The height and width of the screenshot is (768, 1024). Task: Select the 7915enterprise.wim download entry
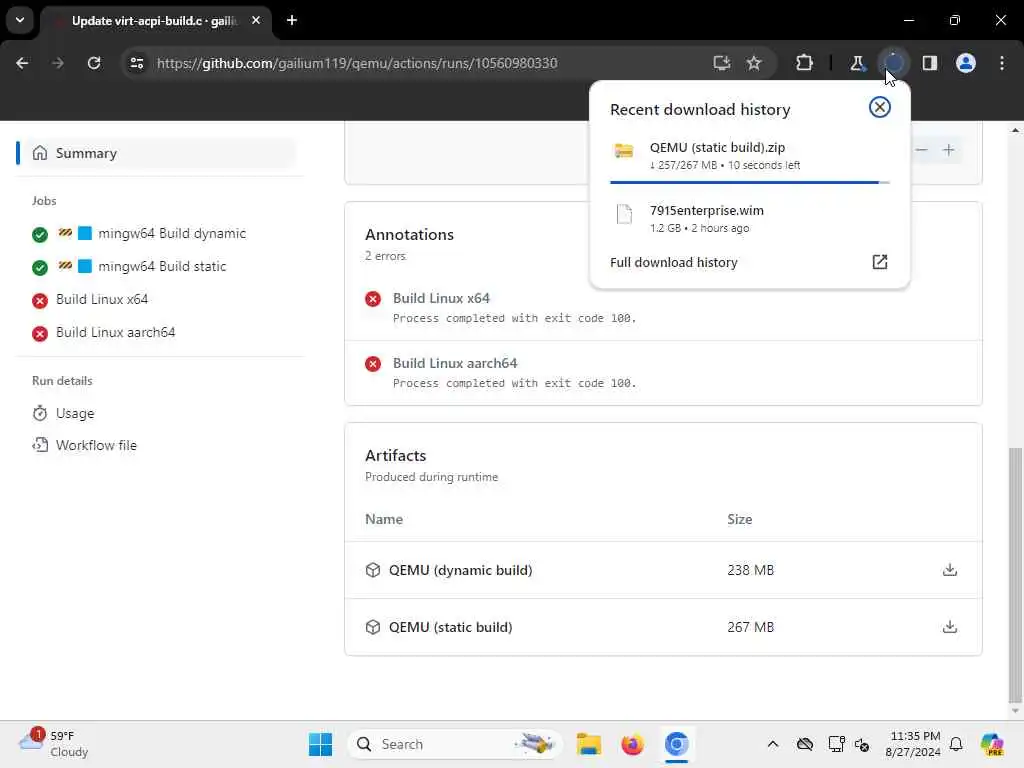(749, 218)
